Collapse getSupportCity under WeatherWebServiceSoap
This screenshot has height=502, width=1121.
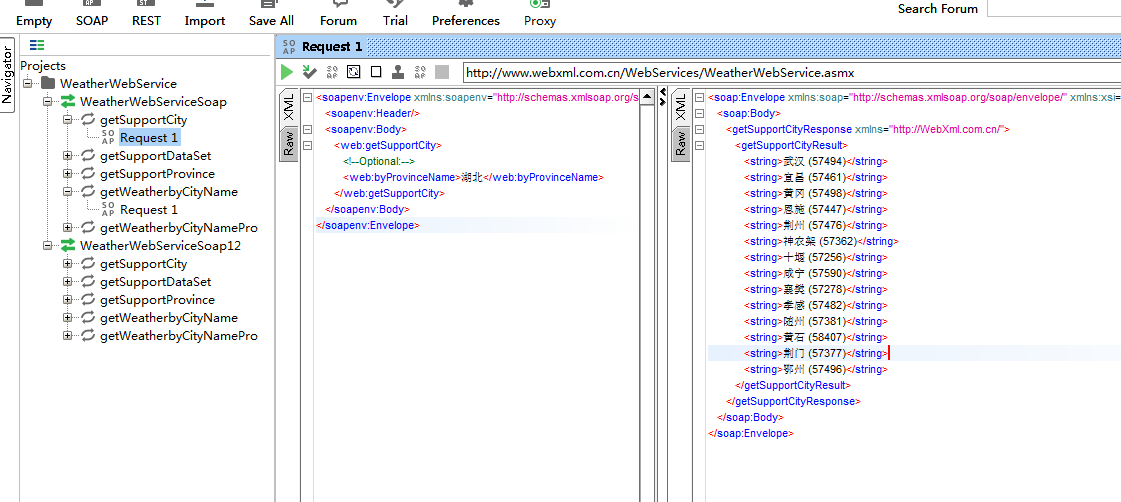[x=68, y=119]
